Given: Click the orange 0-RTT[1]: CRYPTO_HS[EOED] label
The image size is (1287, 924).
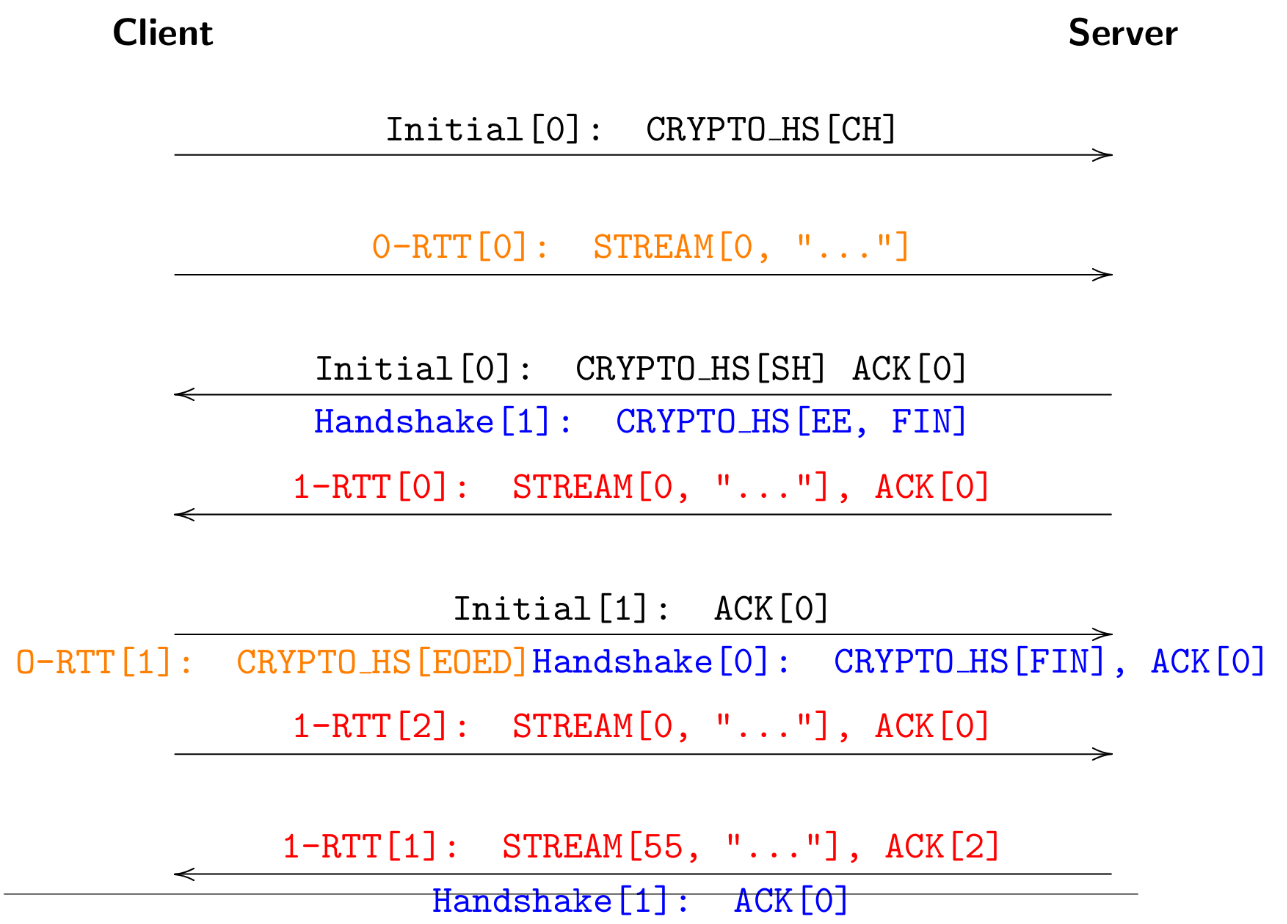Looking at the screenshot, I should 272,662.
